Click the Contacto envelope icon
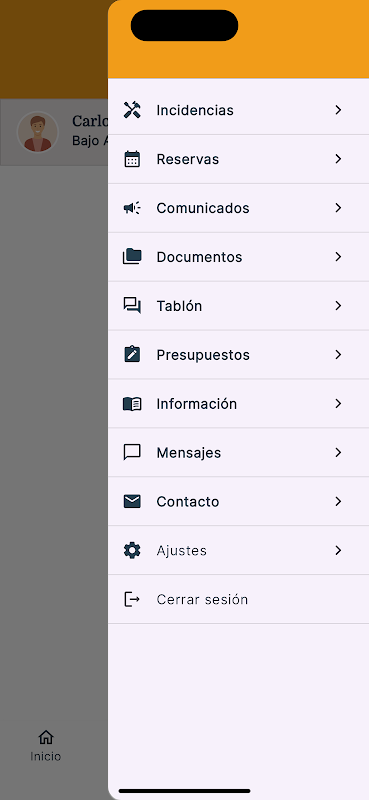369x800 pixels. [x=132, y=502]
